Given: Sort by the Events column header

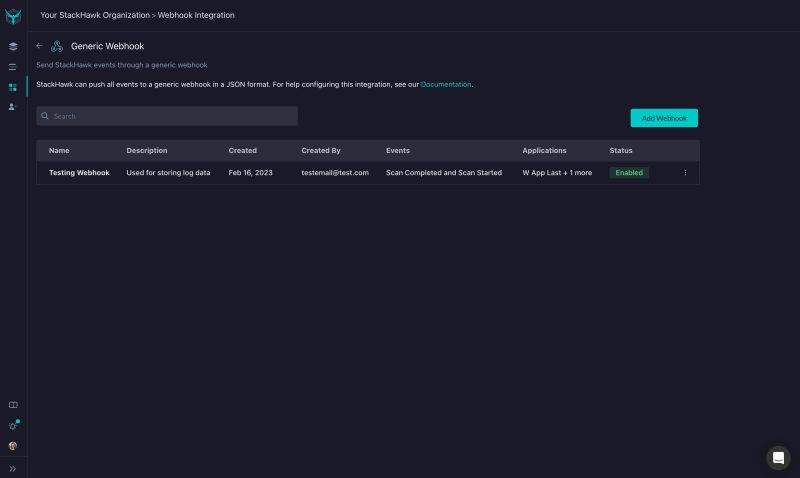Looking at the screenshot, I should coord(397,150).
